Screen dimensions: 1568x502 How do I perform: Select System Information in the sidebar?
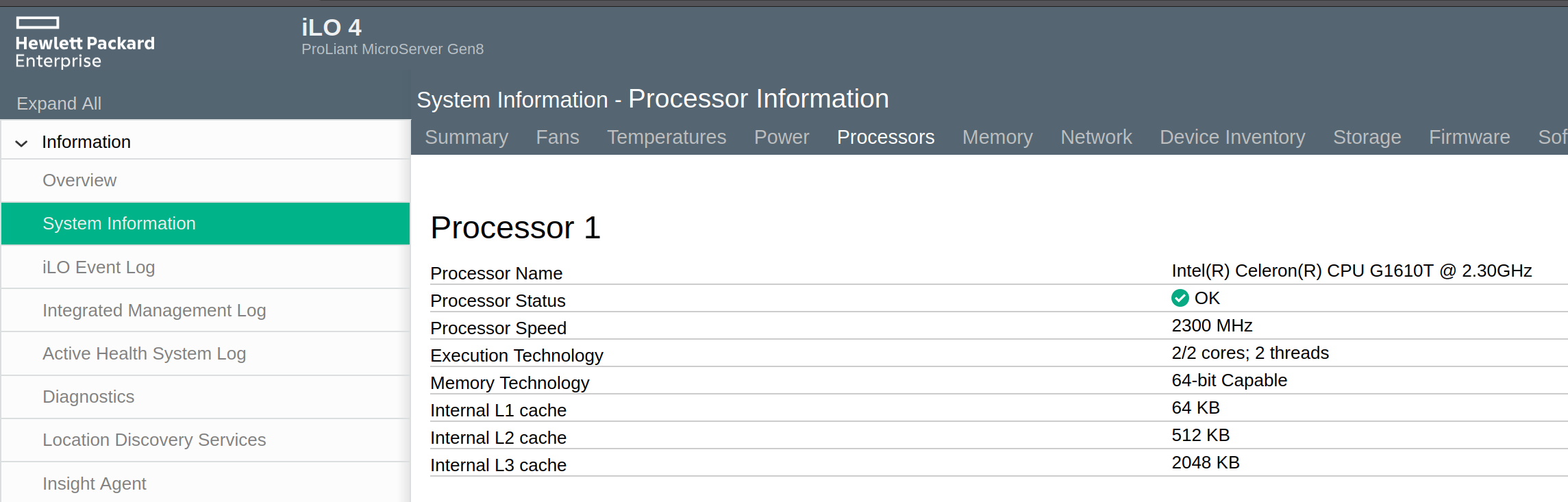point(119,223)
